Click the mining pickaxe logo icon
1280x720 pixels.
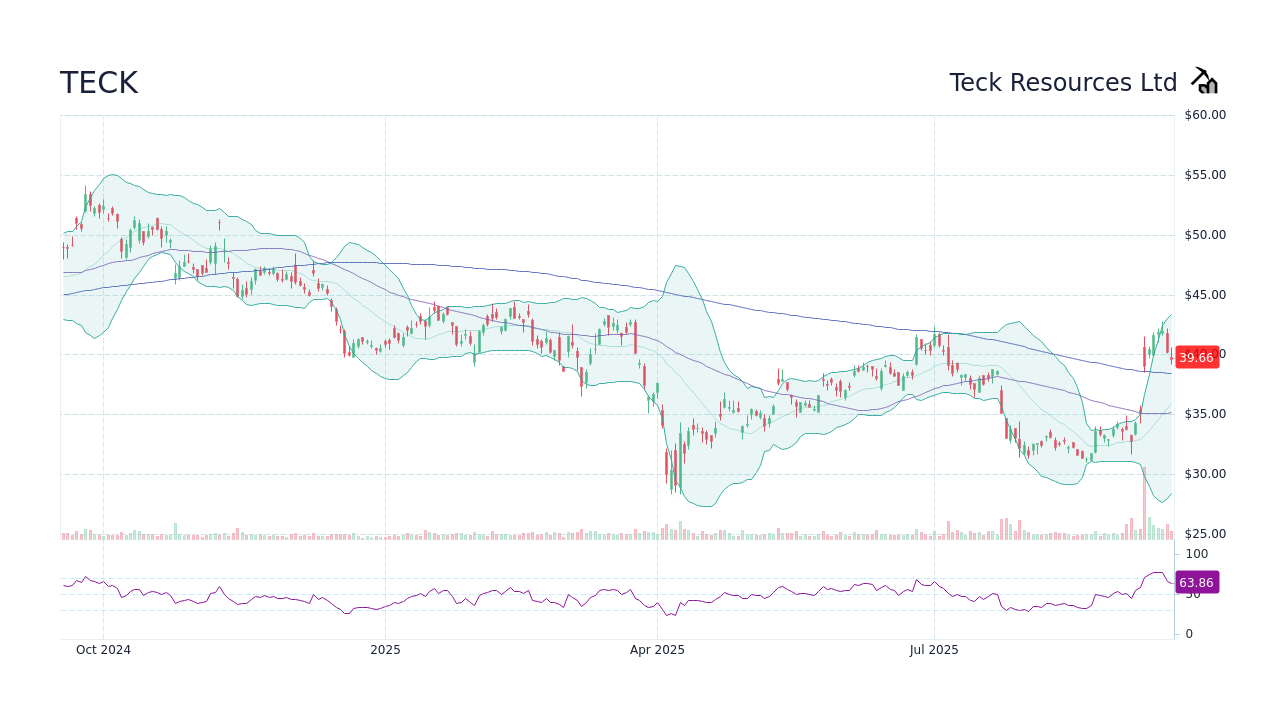(1204, 80)
